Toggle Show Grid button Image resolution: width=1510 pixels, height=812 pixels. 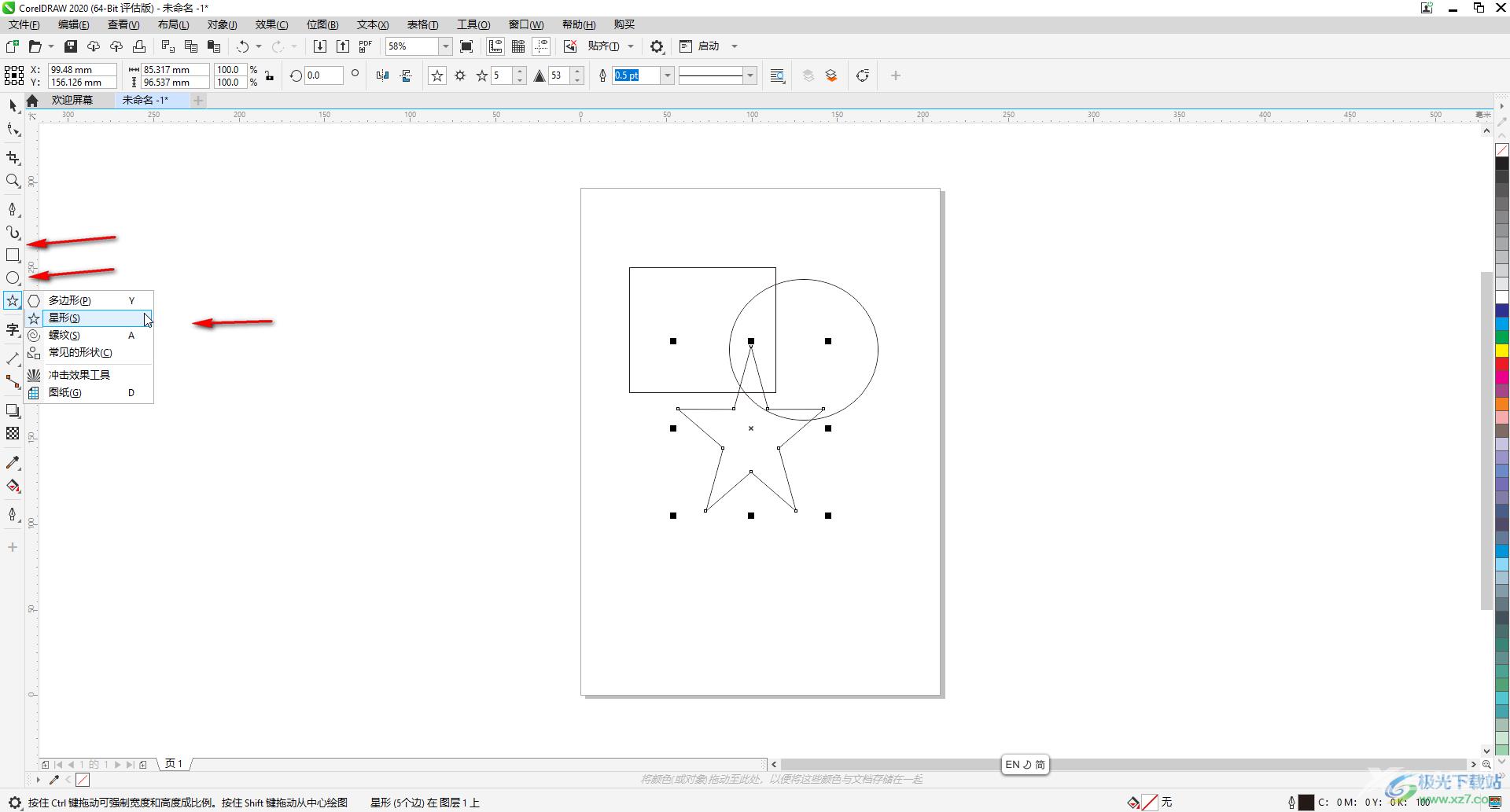pos(518,46)
